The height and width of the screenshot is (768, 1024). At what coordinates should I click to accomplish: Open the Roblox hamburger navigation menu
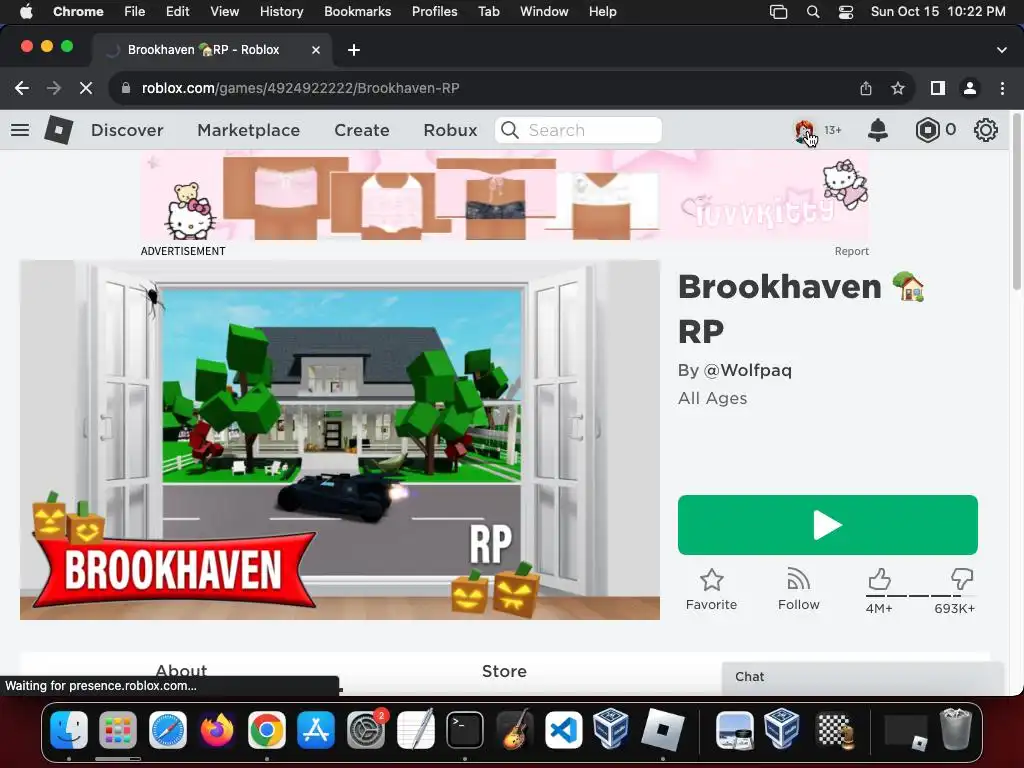[20, 130]
